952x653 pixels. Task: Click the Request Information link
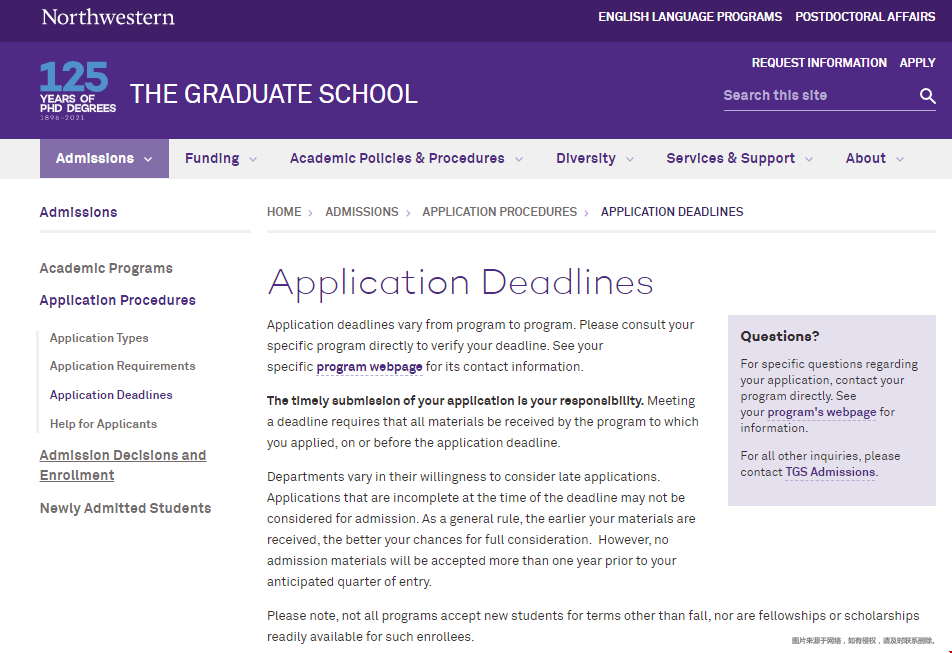click(x=819, y=63)
